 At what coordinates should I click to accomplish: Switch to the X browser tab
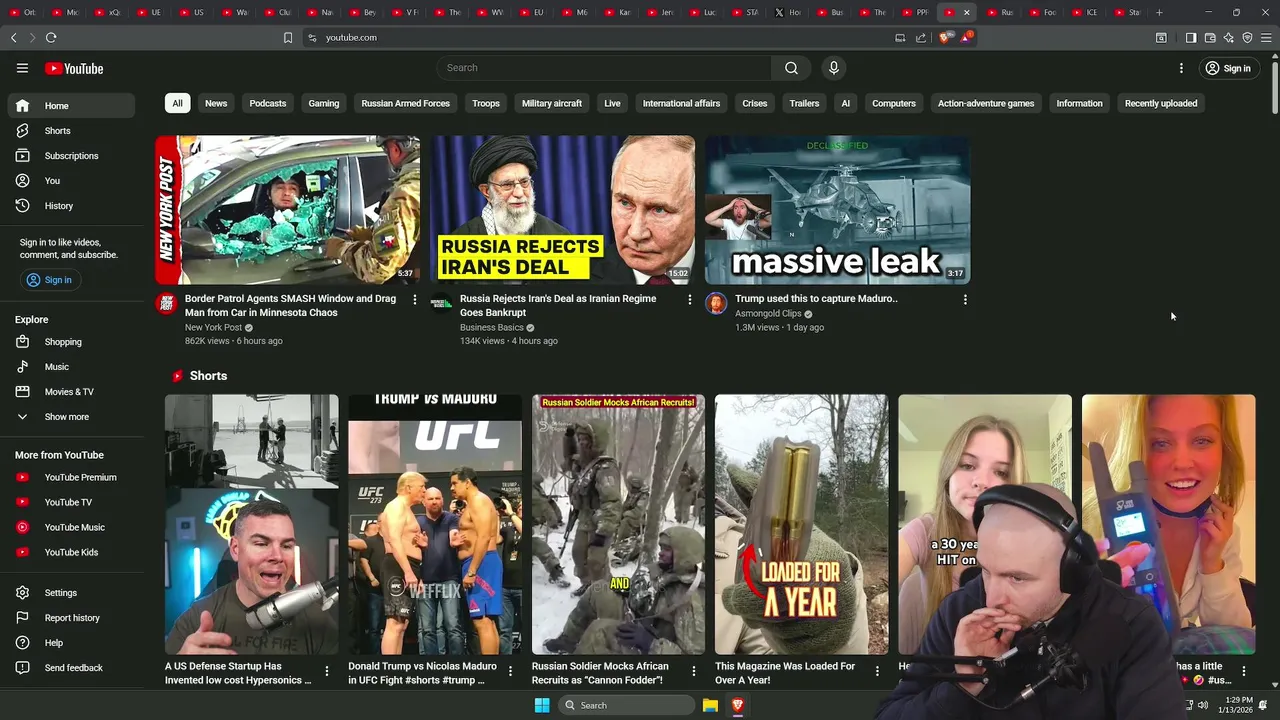[789, 12]
